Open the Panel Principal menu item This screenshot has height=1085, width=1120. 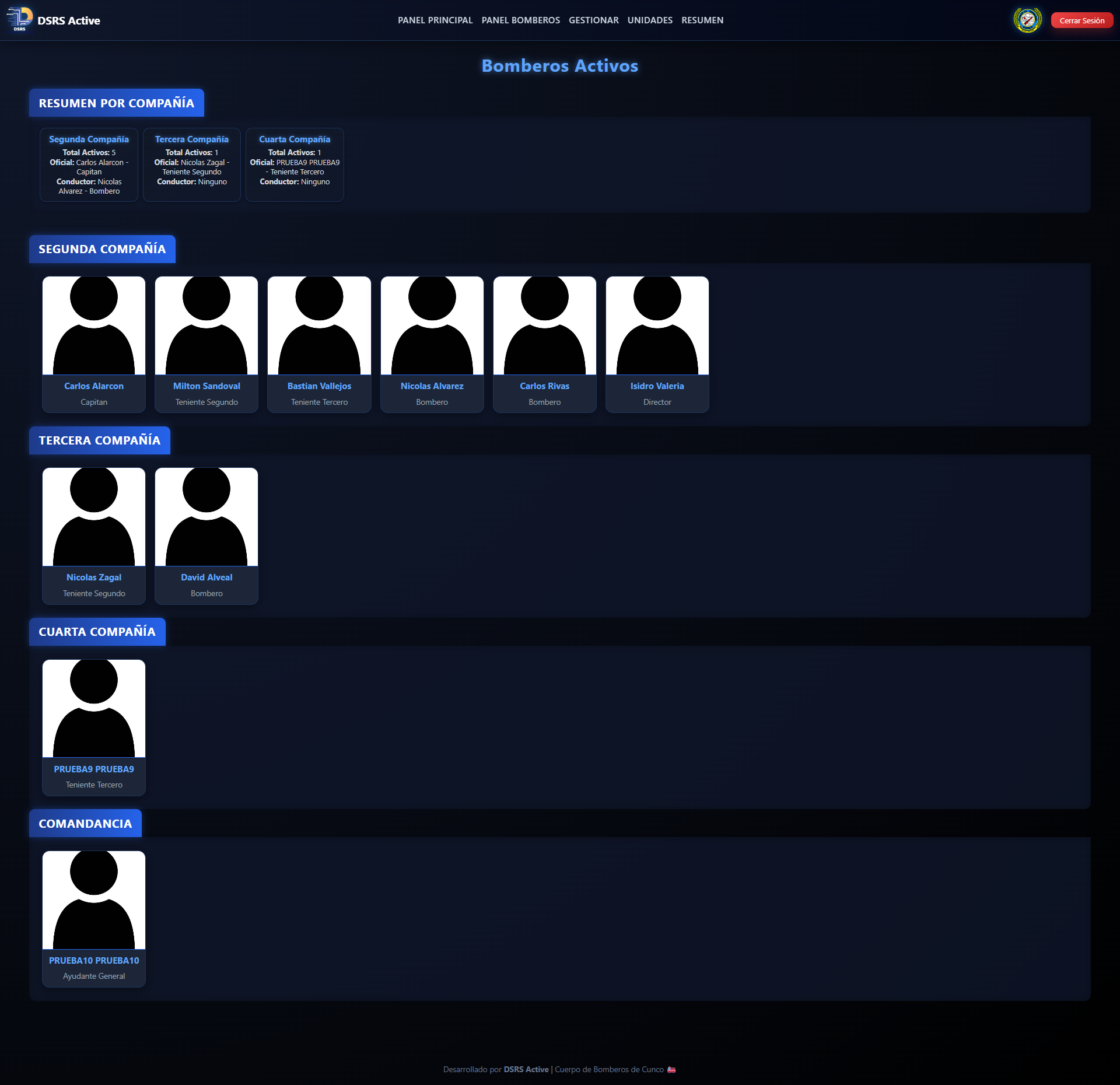click(435, 20)
